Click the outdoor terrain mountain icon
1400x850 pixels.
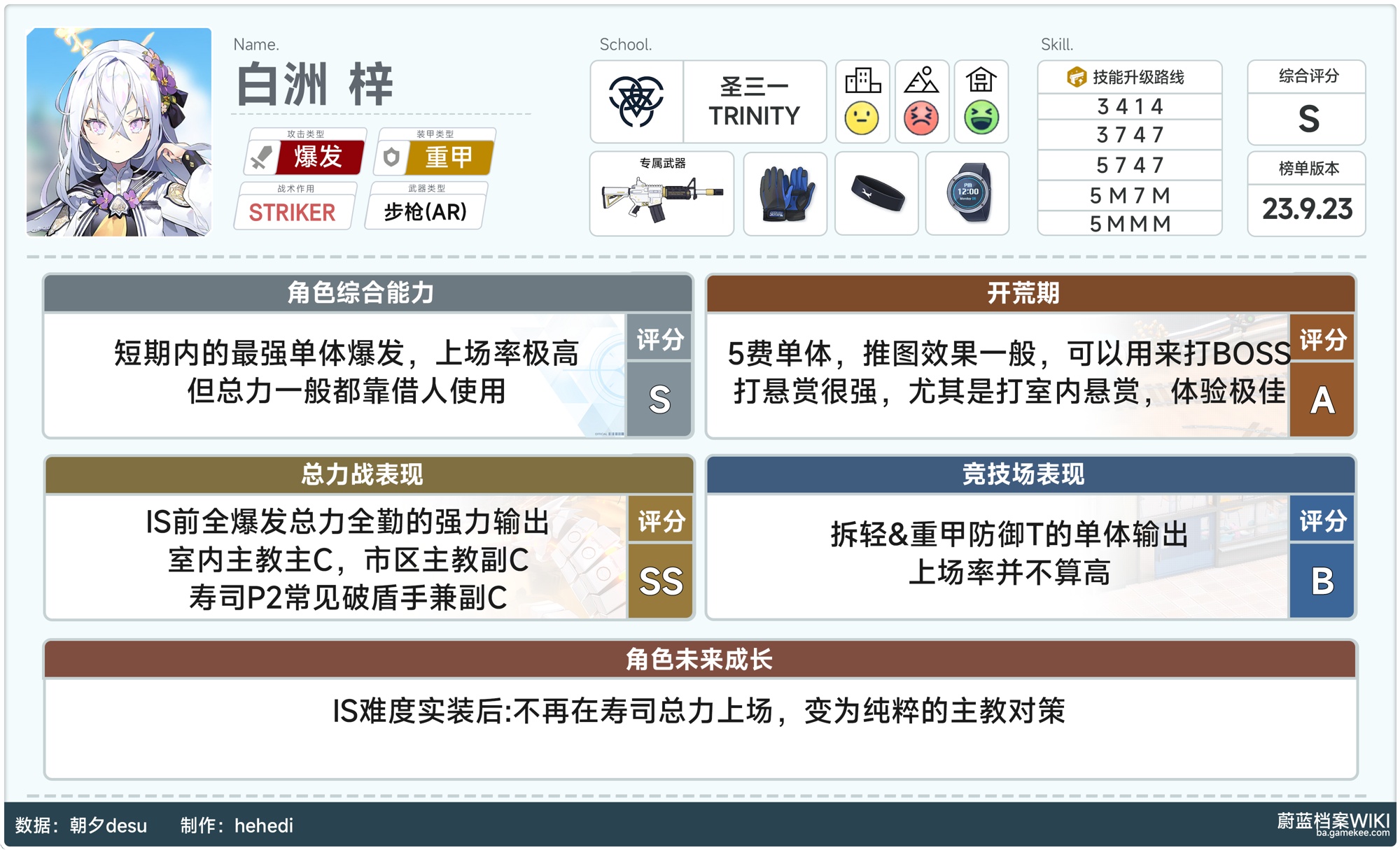point(921,80)
